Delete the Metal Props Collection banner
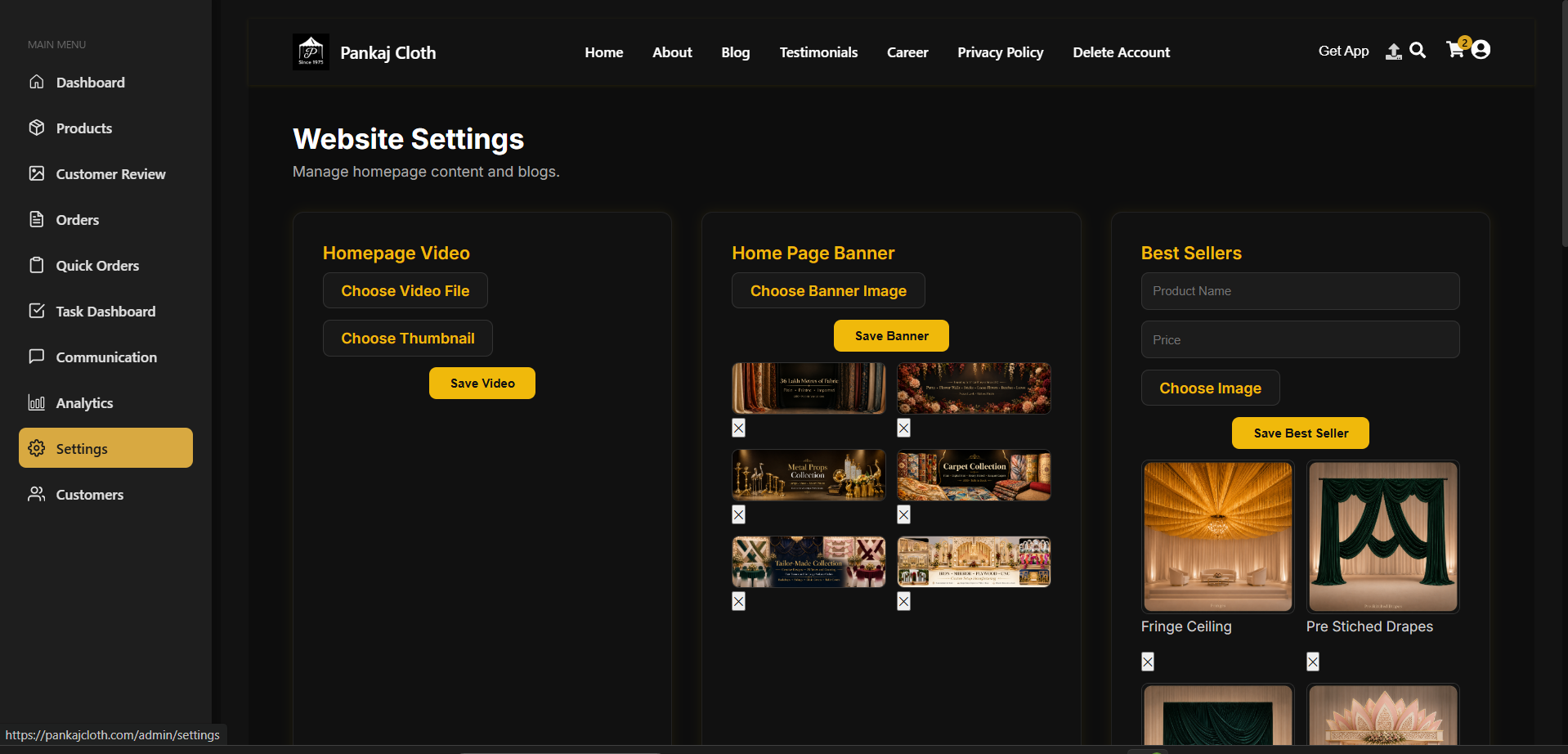The height and width of the screenshot is (754, 1568). [x=739, y=514]
